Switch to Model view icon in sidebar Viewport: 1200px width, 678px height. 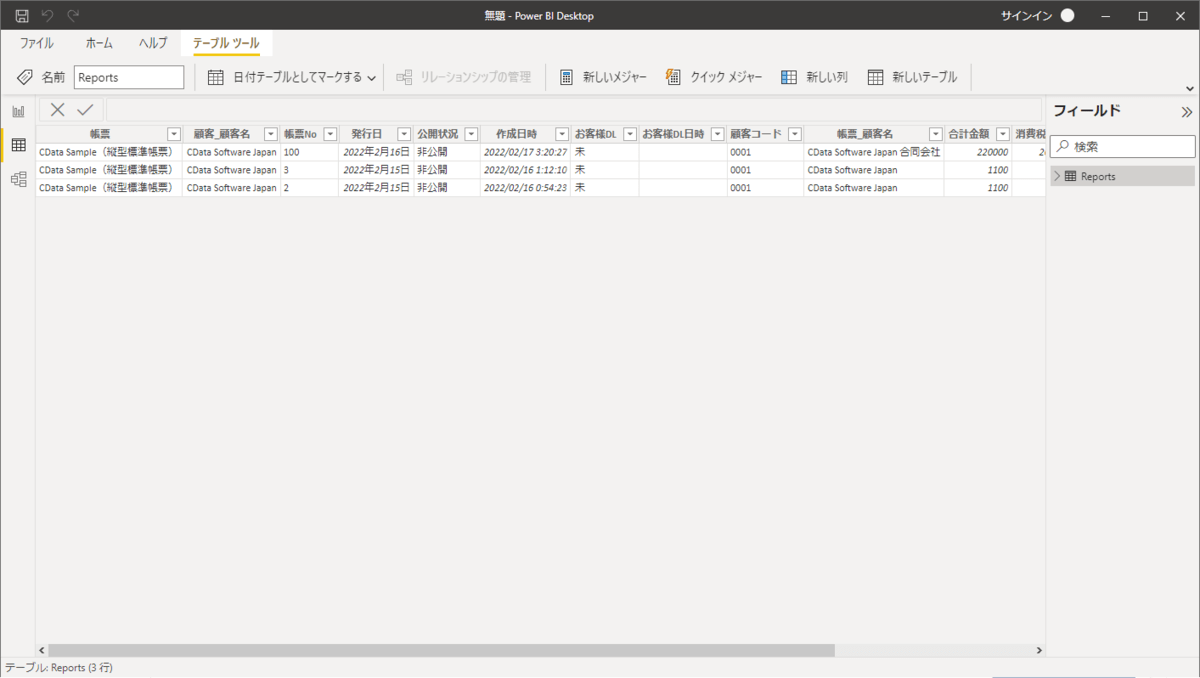click(18, 180)
